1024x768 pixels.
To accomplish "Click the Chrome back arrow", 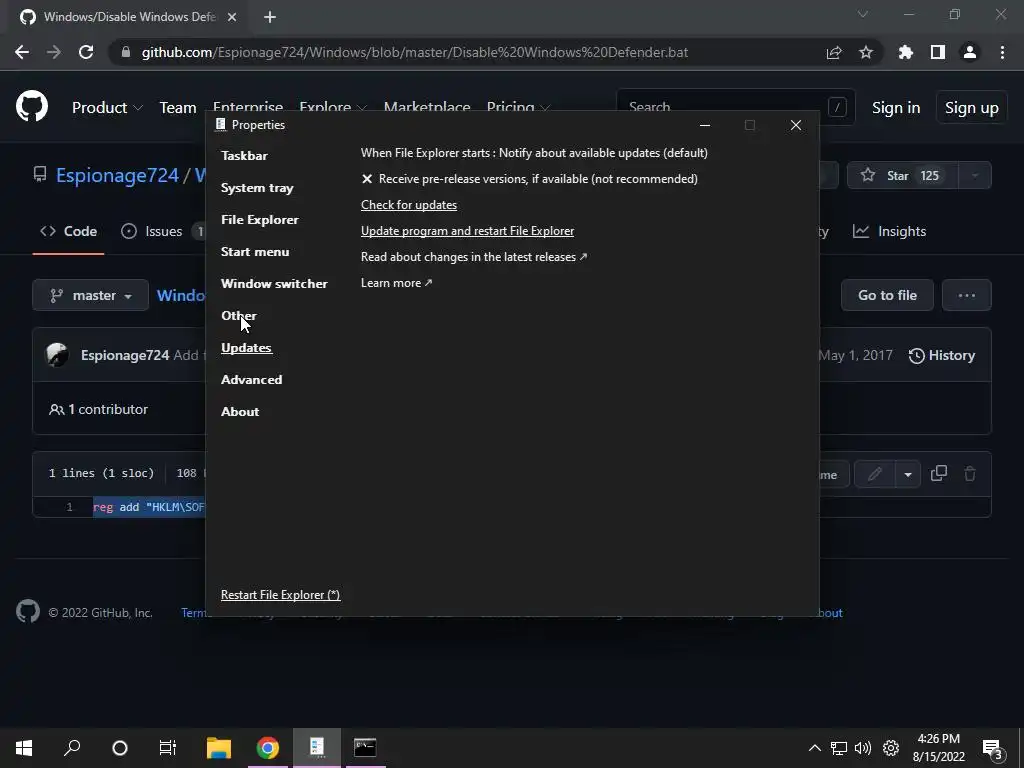I will click(22, 52).
